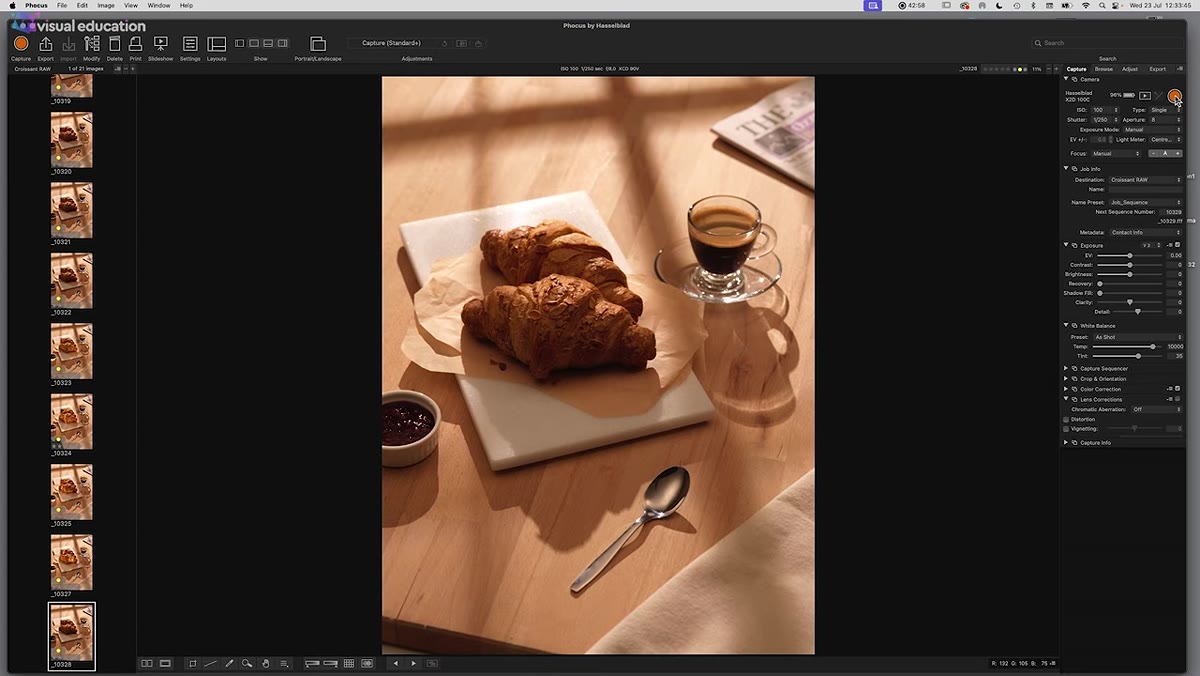Toggle the Color Correction enable checkbox
This screenshot has width=1200, height=676.
(x=1177, y=389)
